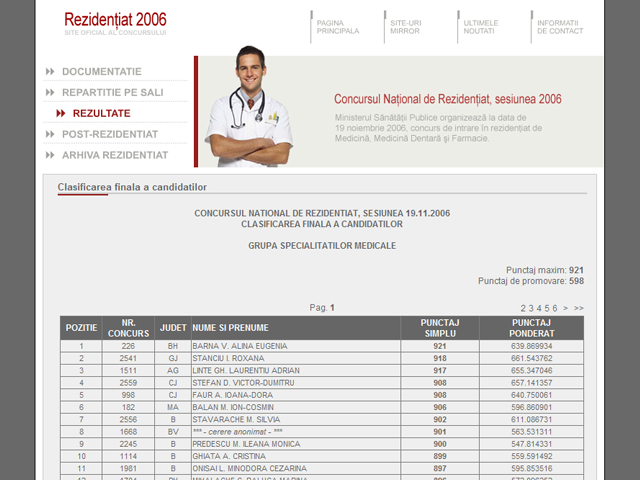The image size is (640, 480).
Task: Jump to results page 6
Action: click(555, 308)
